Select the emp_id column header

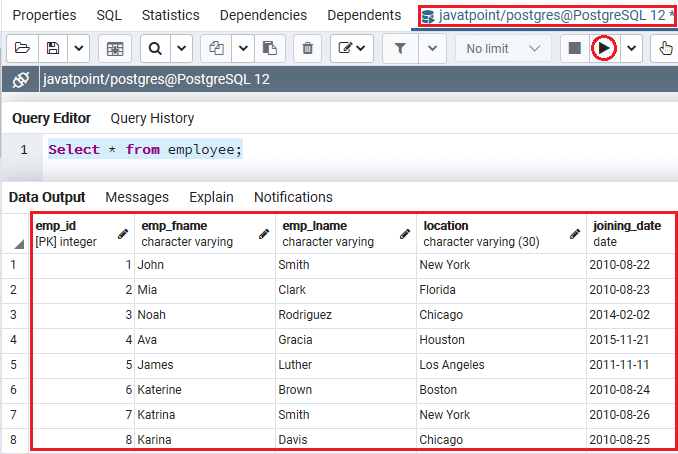pos(83,233)
